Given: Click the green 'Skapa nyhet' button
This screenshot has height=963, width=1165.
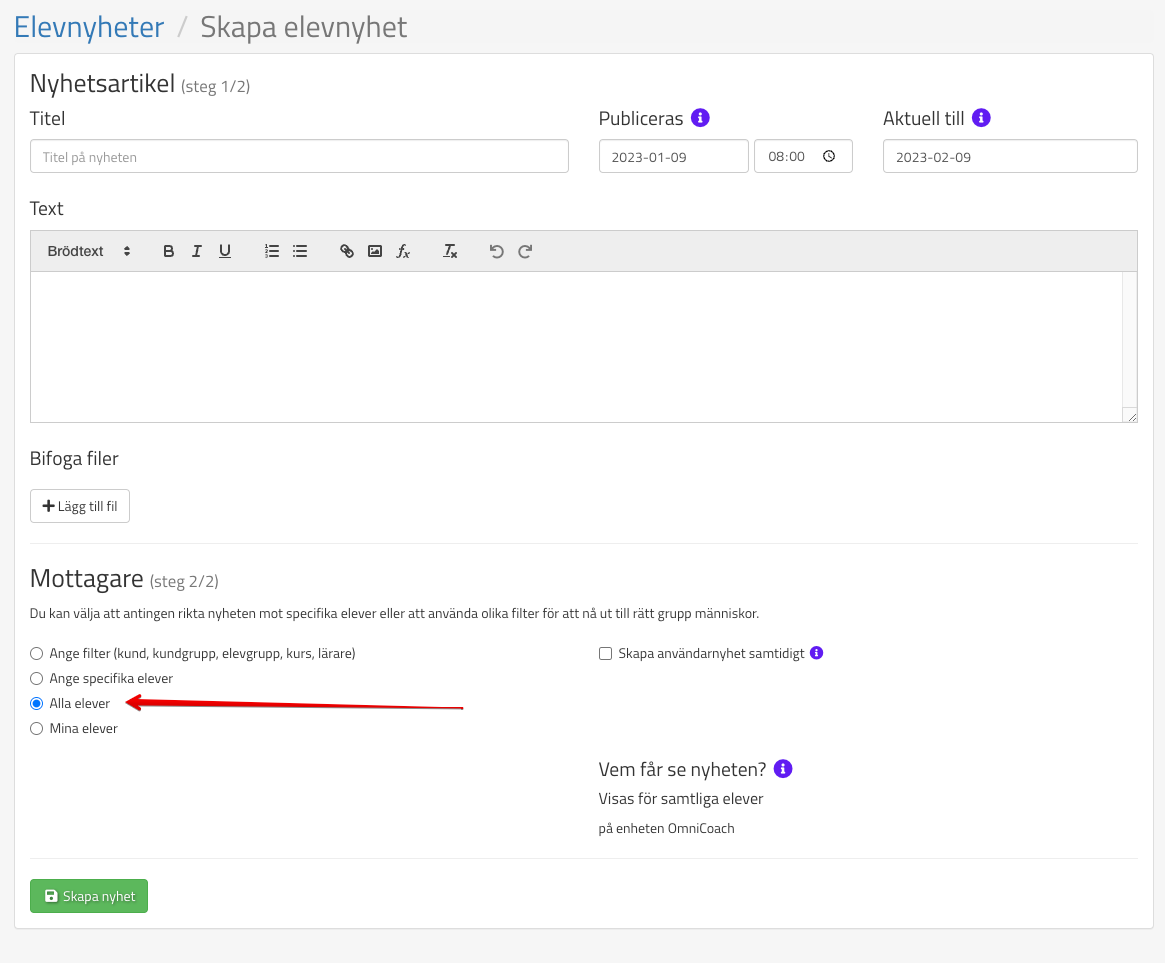Looking at the screenshot, I should point(89,896).
